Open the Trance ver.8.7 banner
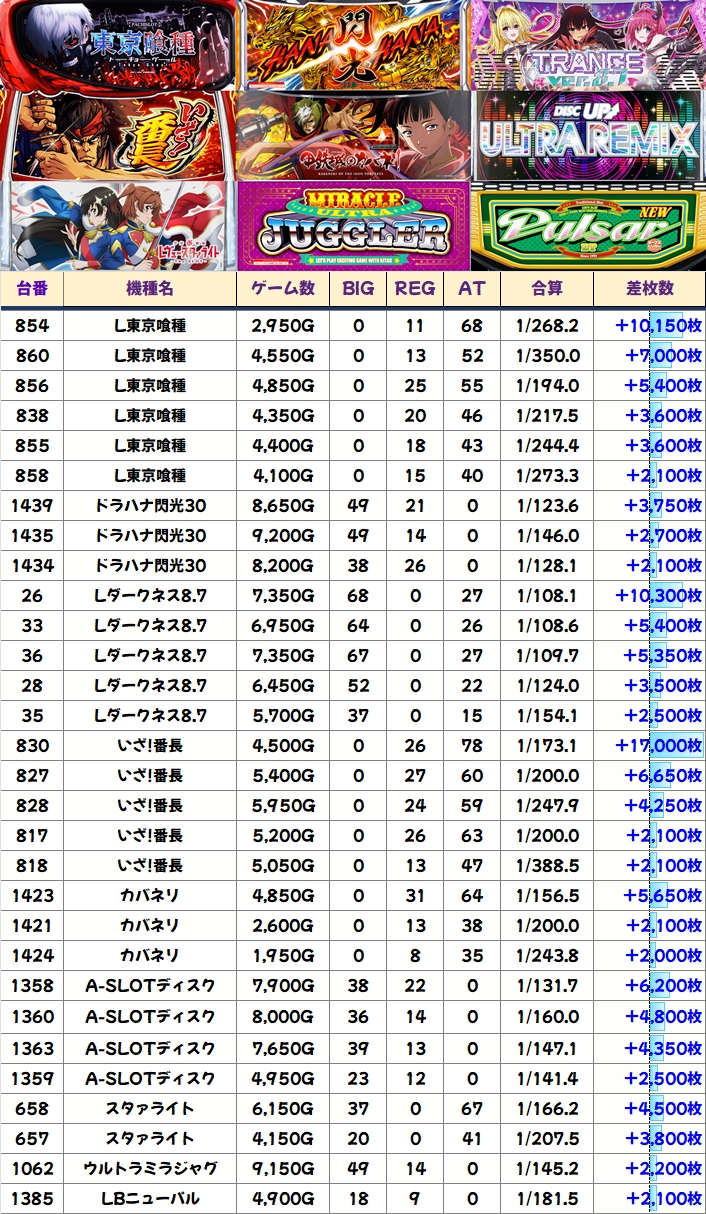Viewport: 706px width, 1214px height. pyautogui.click(x=586, y=45)
